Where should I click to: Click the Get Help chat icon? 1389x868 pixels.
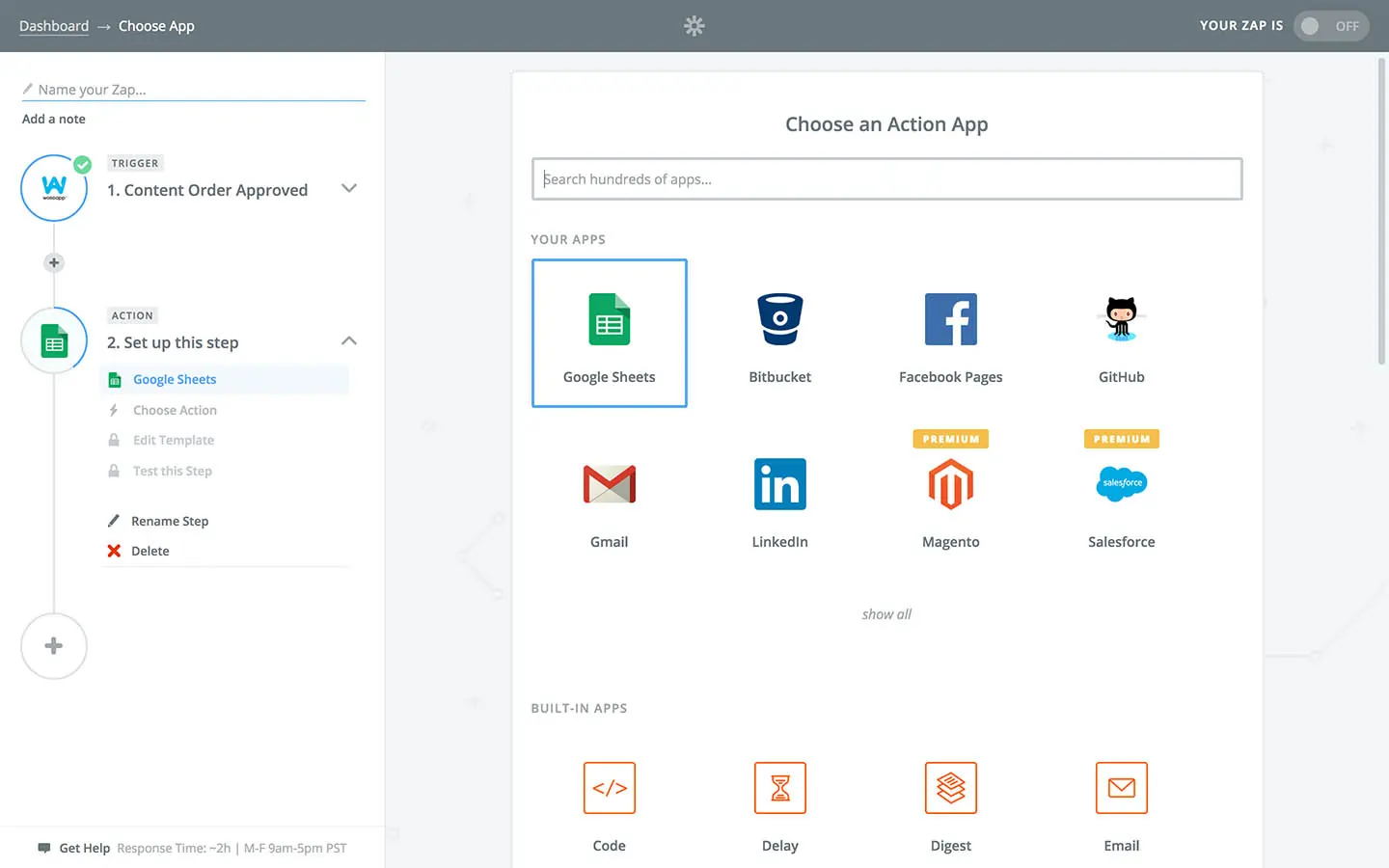43,848
